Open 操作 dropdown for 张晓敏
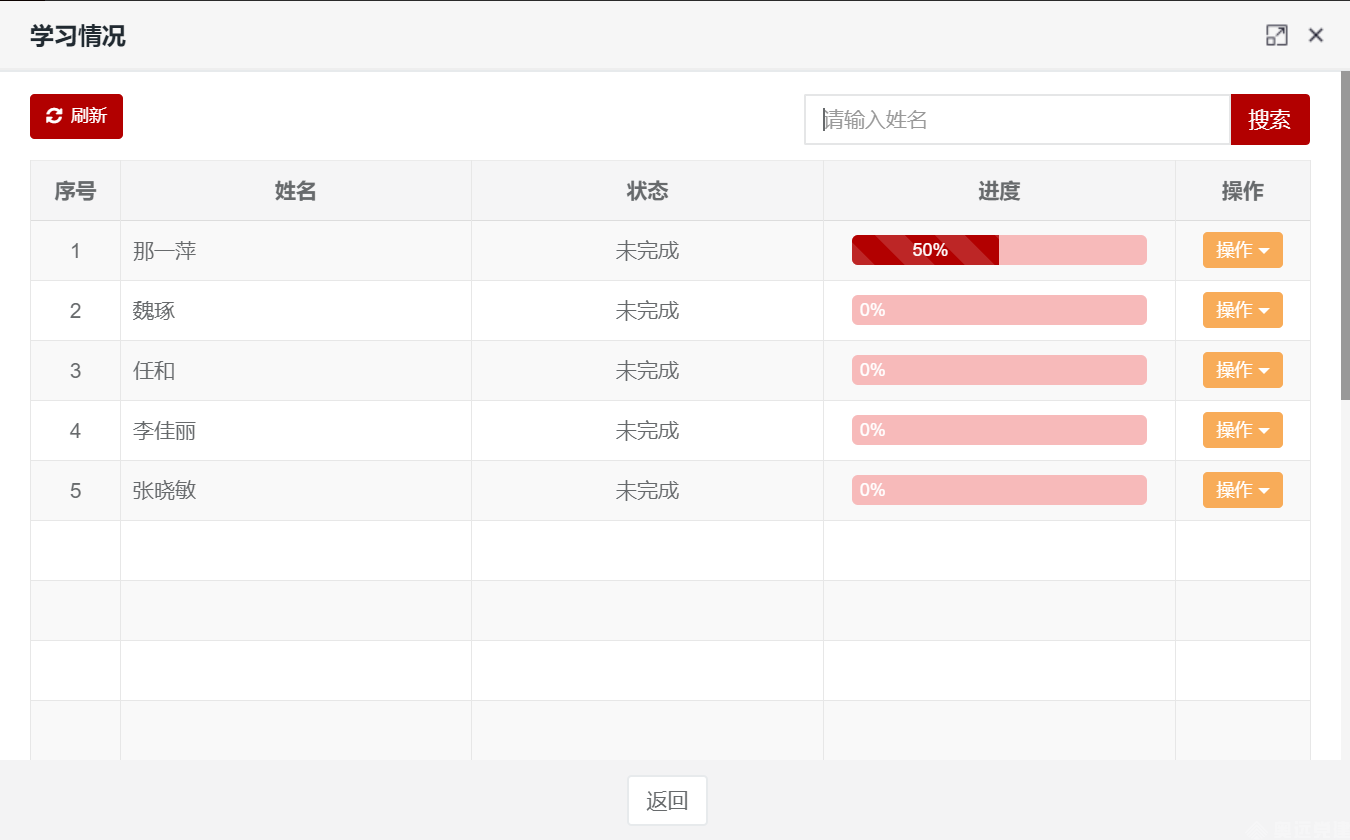Screen dimensions: 1350x840 [x=1242, y=490]
